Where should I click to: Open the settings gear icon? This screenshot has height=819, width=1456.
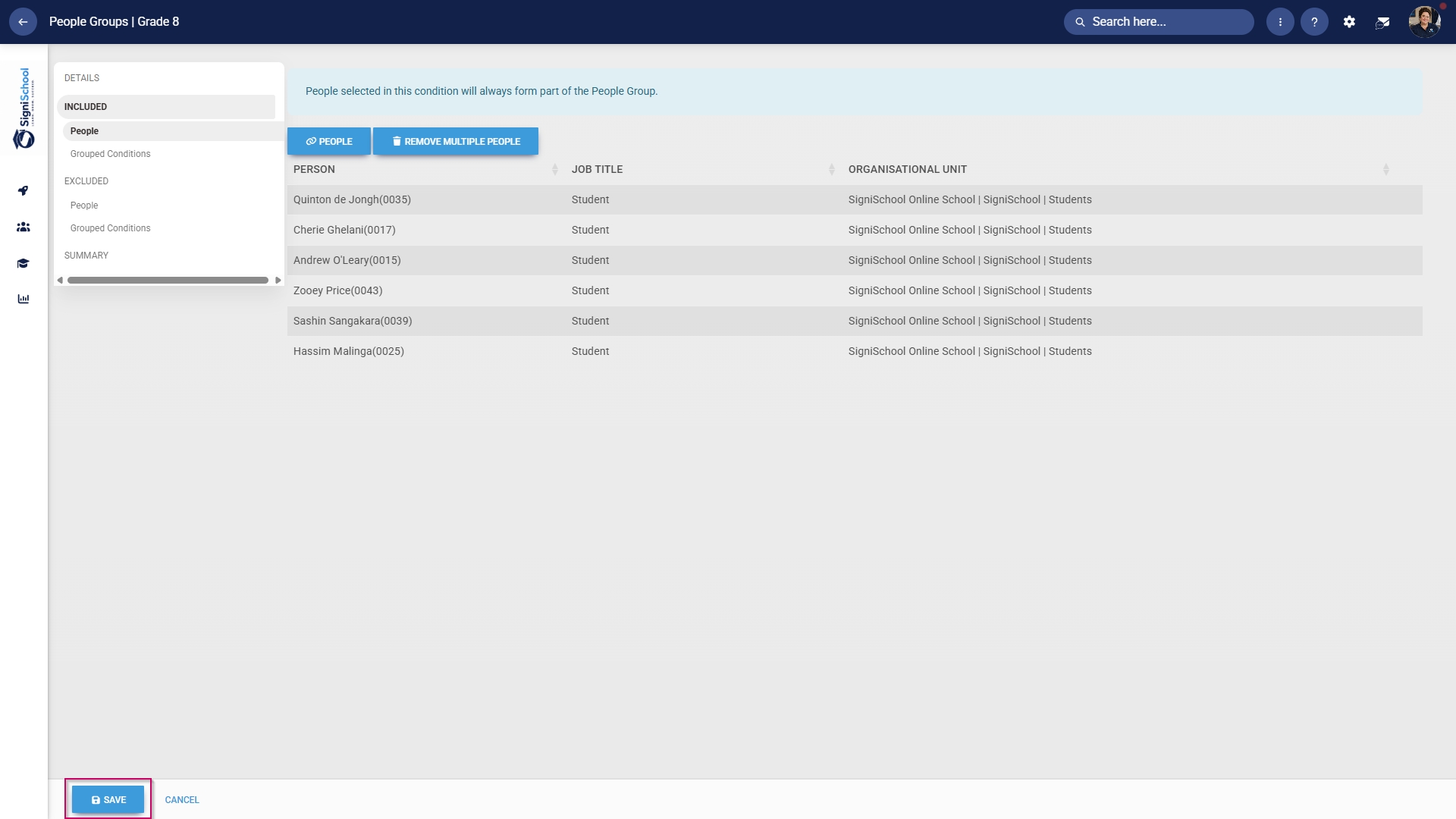tap(1349, 22)
